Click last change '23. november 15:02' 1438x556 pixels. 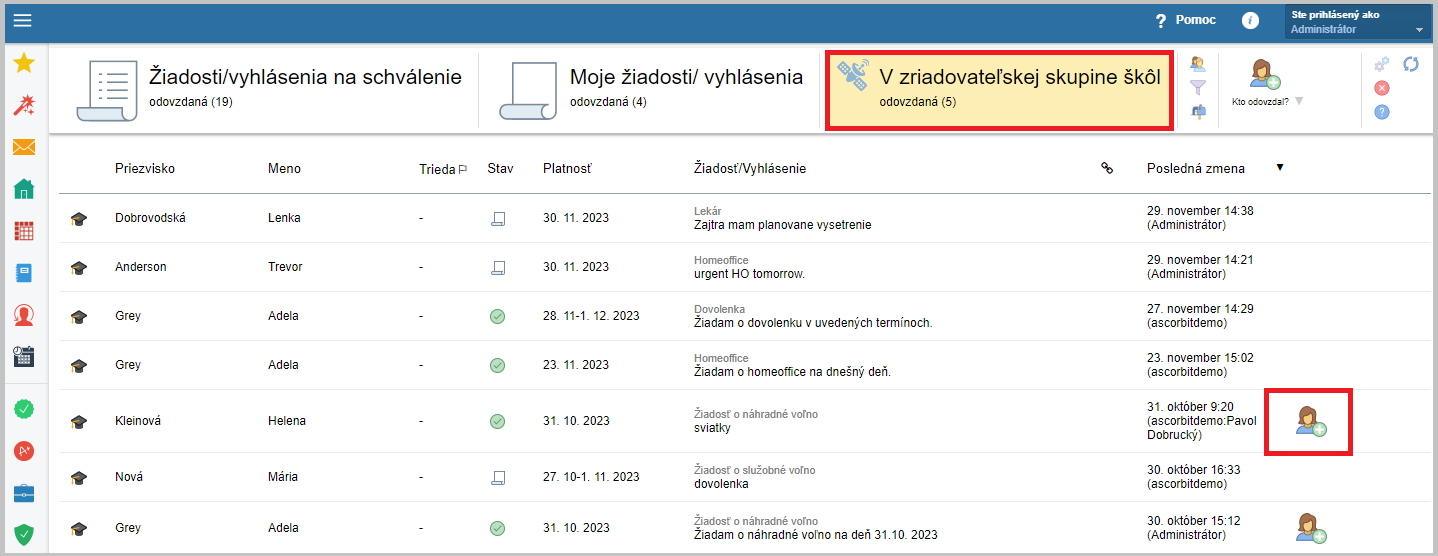(1200, 358)
